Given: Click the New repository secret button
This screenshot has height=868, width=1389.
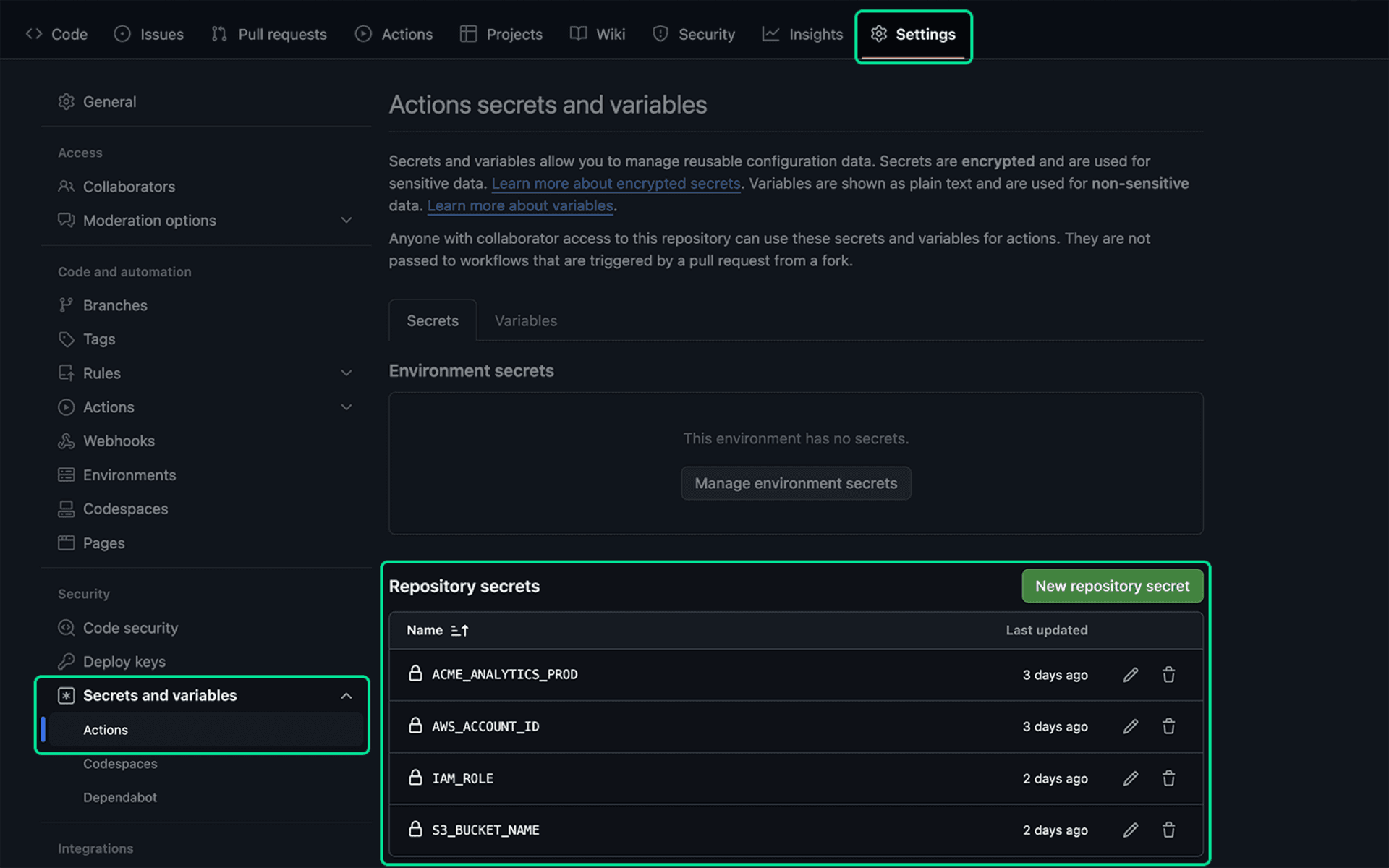Looking at the screenshot, I should pos(1112,586).
